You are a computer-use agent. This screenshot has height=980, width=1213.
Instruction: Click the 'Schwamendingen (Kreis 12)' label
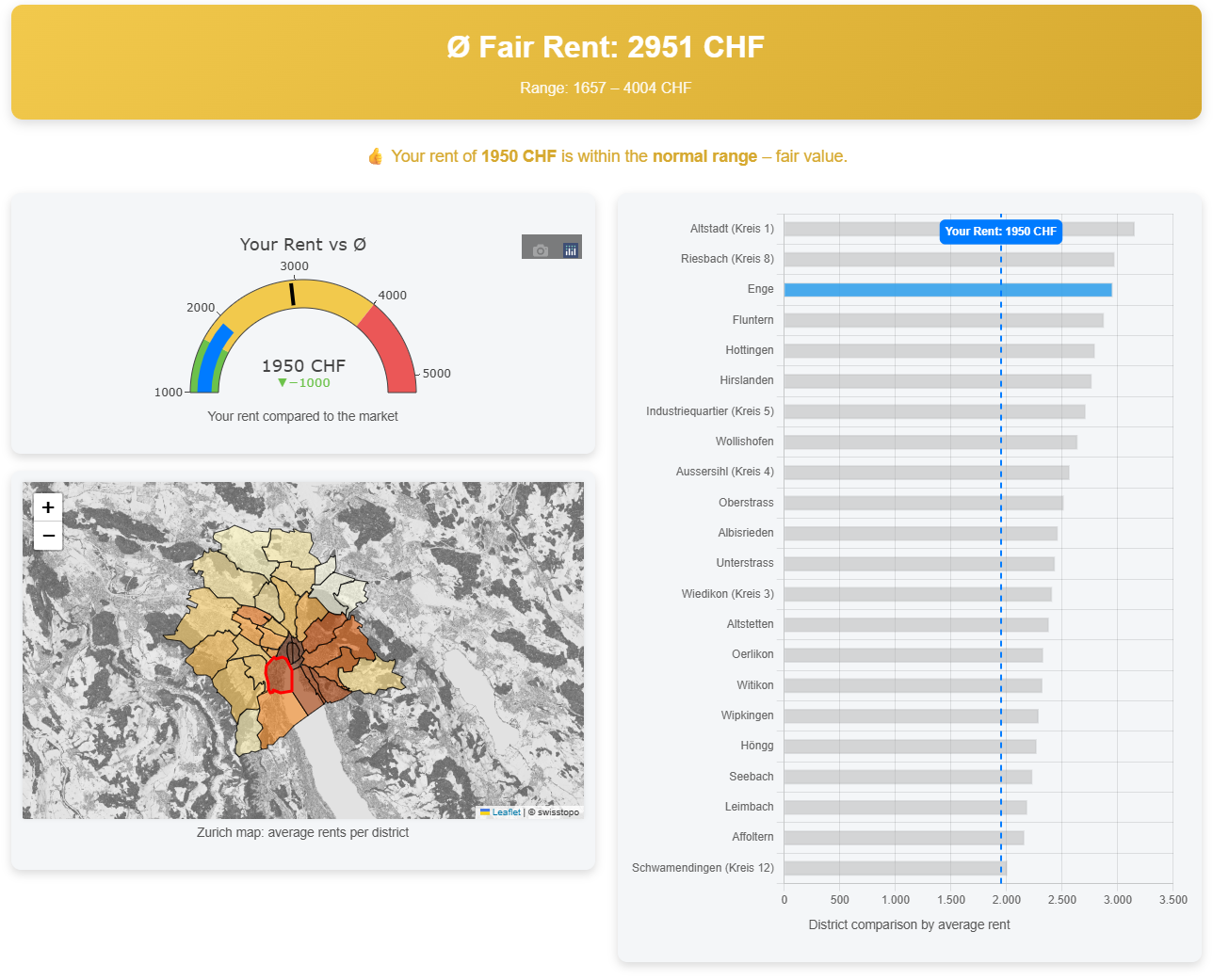pyautogui.click(x=703, y=868)
